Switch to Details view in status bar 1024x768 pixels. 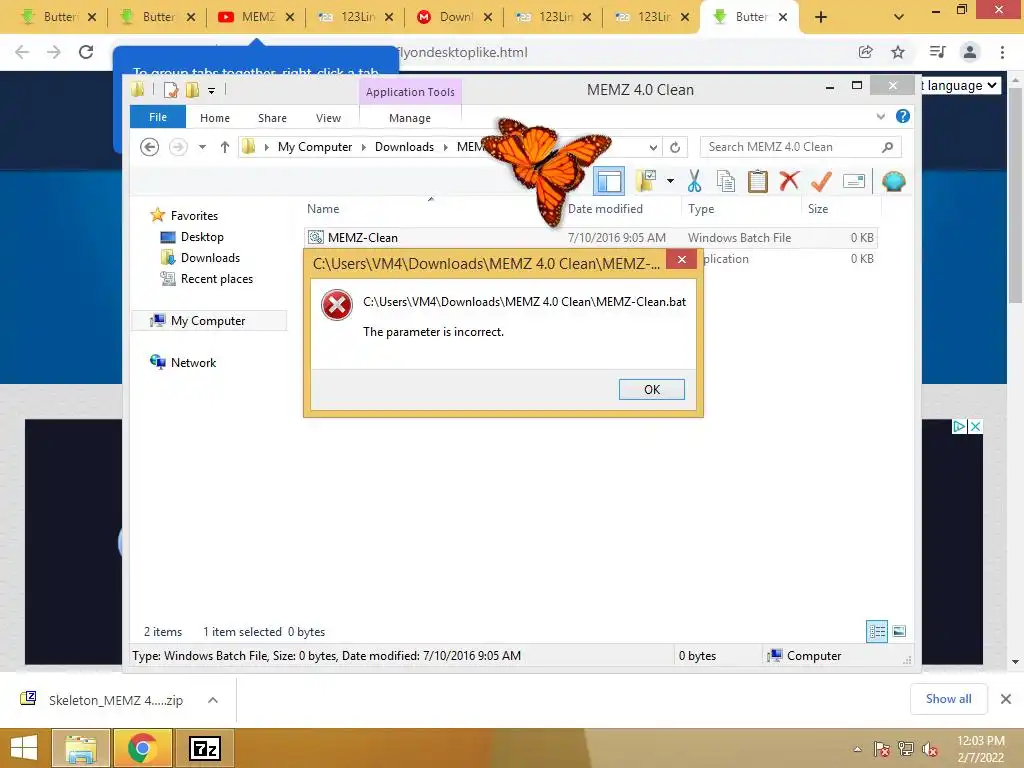tap(876, 631)
